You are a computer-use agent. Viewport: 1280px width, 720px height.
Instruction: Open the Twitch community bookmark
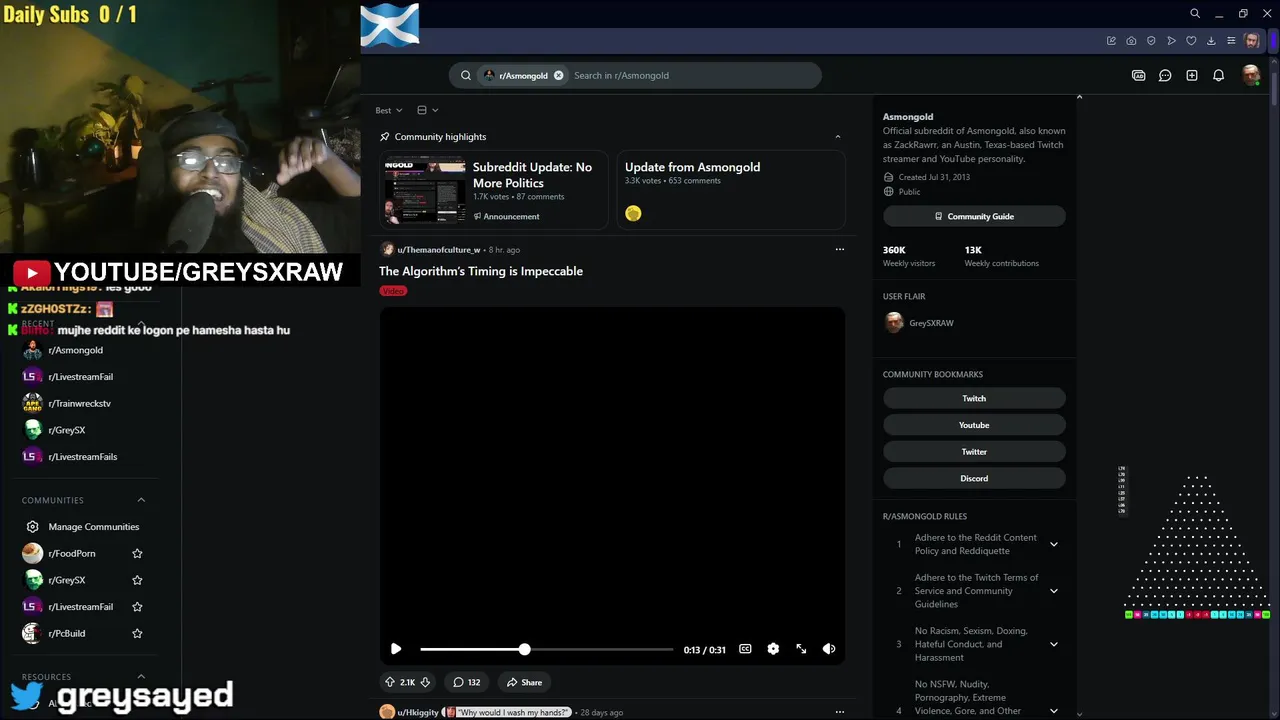[974, 398]
